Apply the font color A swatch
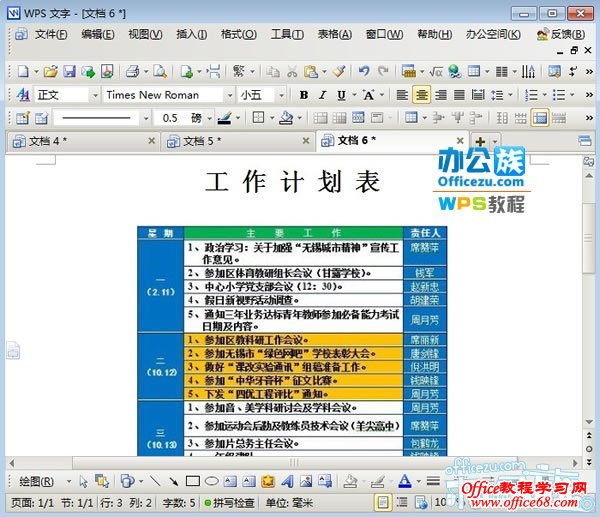The image size is (600, 517). coord(404,481)
